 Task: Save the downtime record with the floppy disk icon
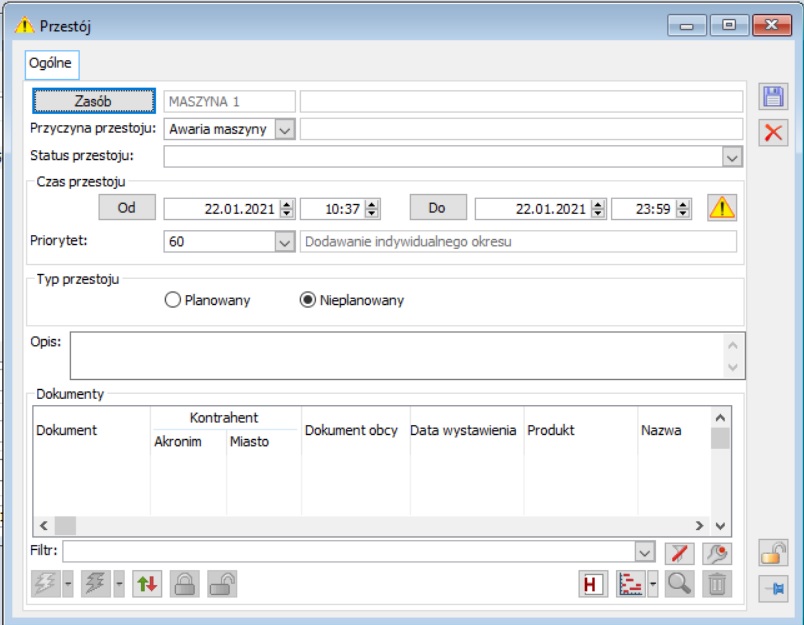coord(773,96)
